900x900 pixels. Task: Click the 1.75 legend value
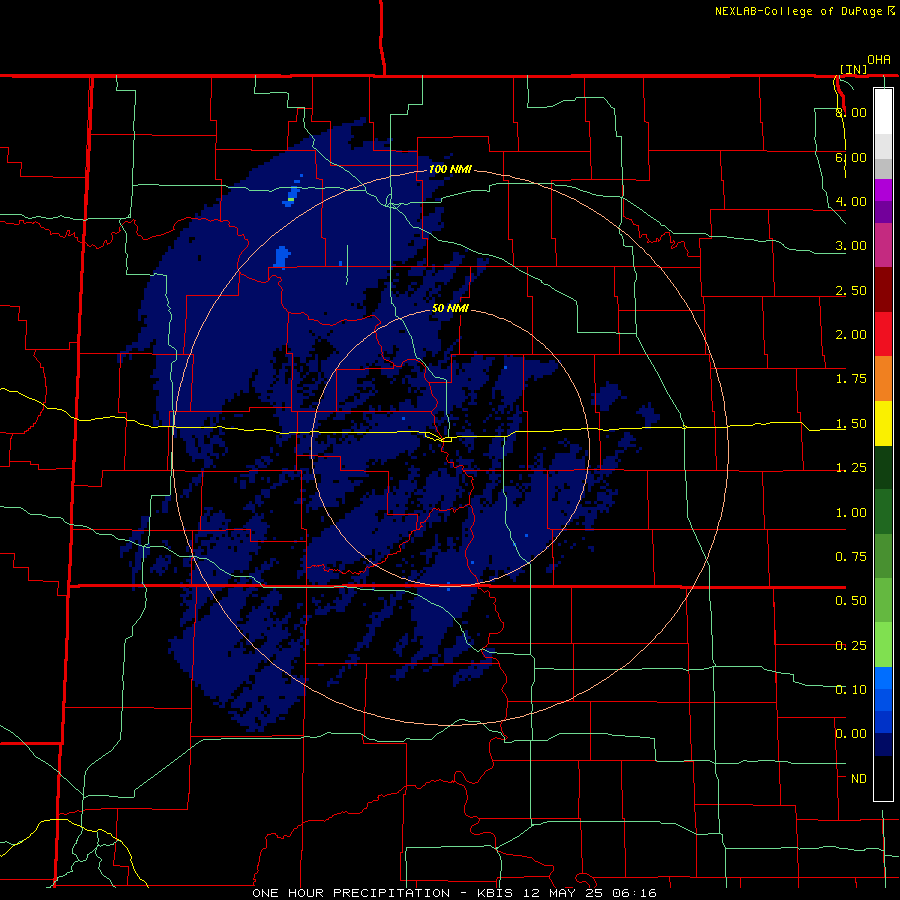click(851, 379)
